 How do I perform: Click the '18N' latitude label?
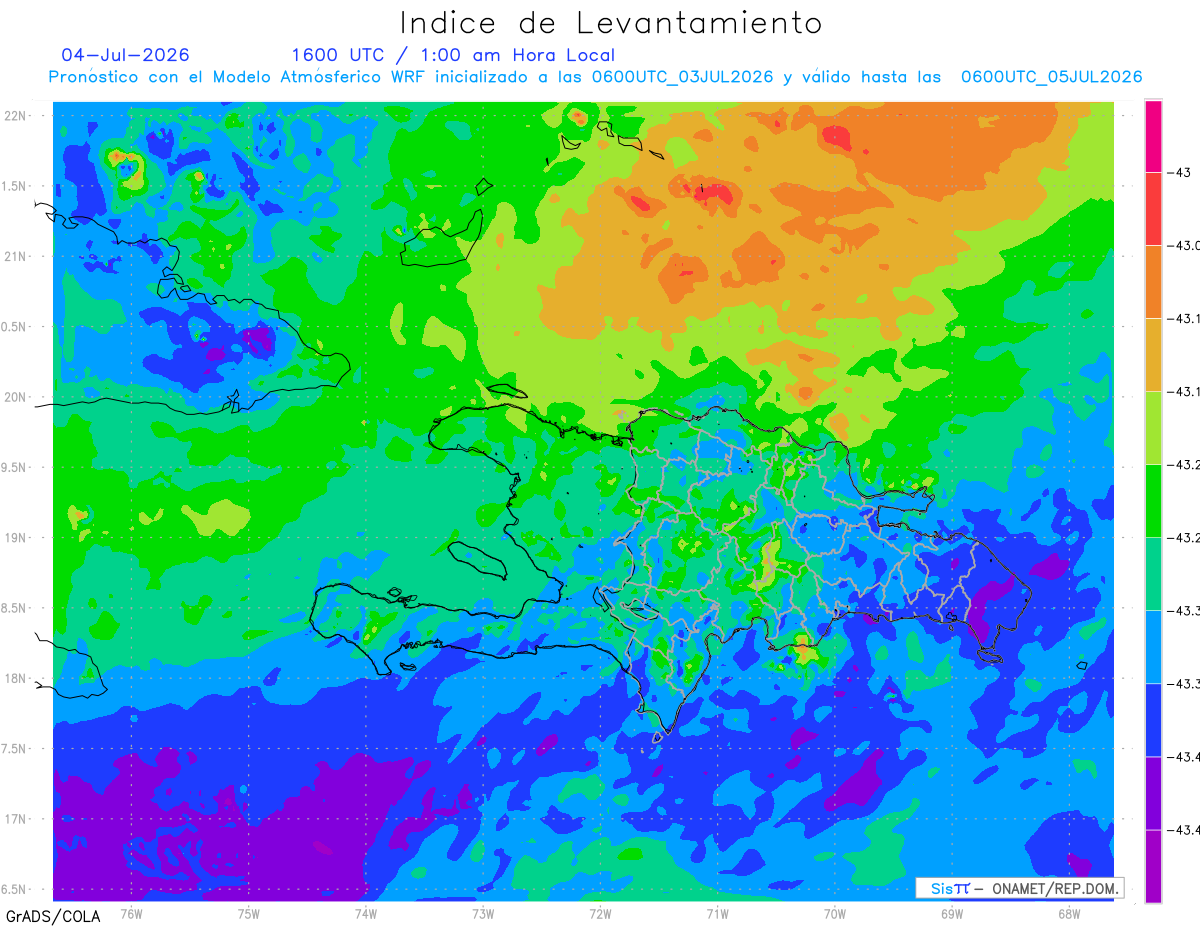[x=14, y=678]
